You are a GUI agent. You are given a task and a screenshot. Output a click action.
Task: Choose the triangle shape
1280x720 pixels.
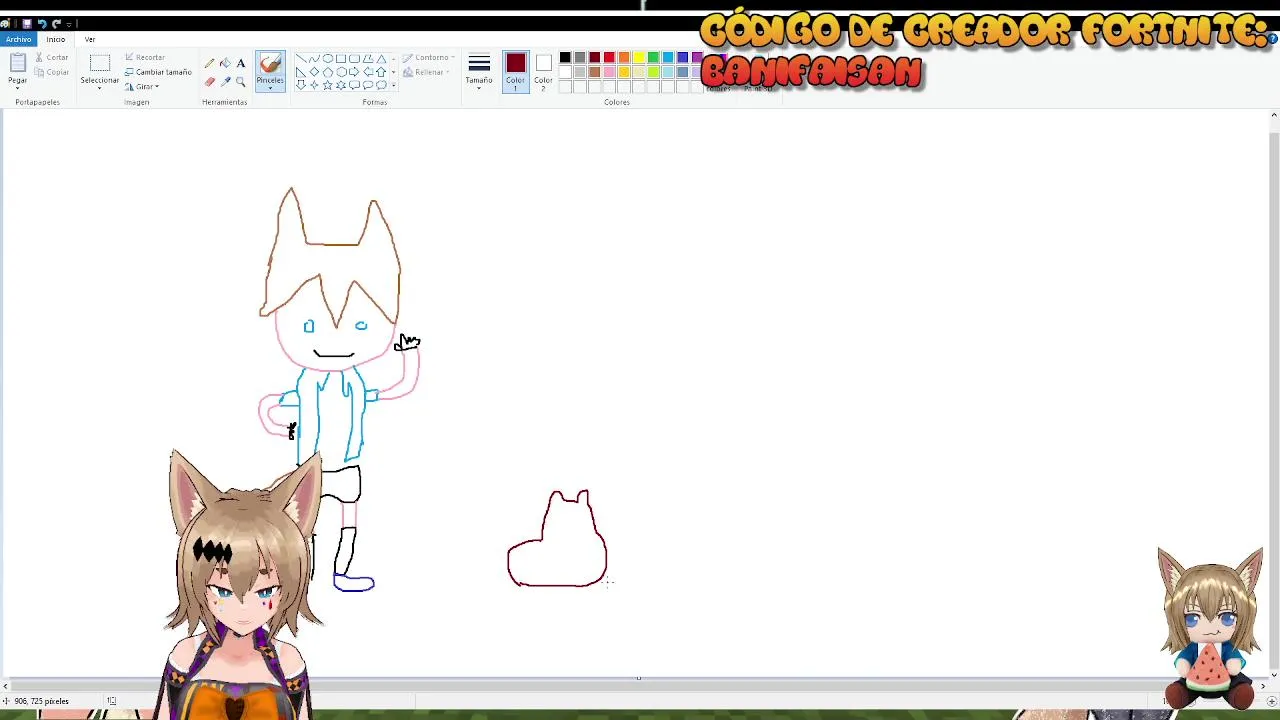(x=381, y=58)
